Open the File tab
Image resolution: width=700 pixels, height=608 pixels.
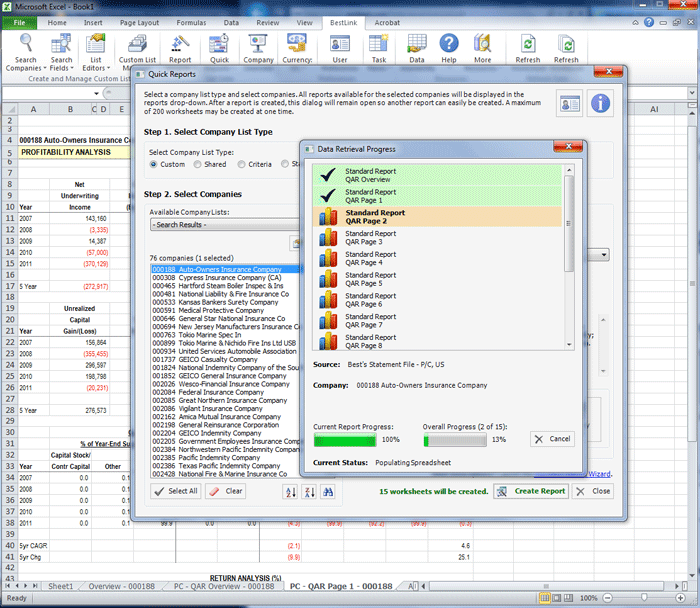tap(19, 23)
